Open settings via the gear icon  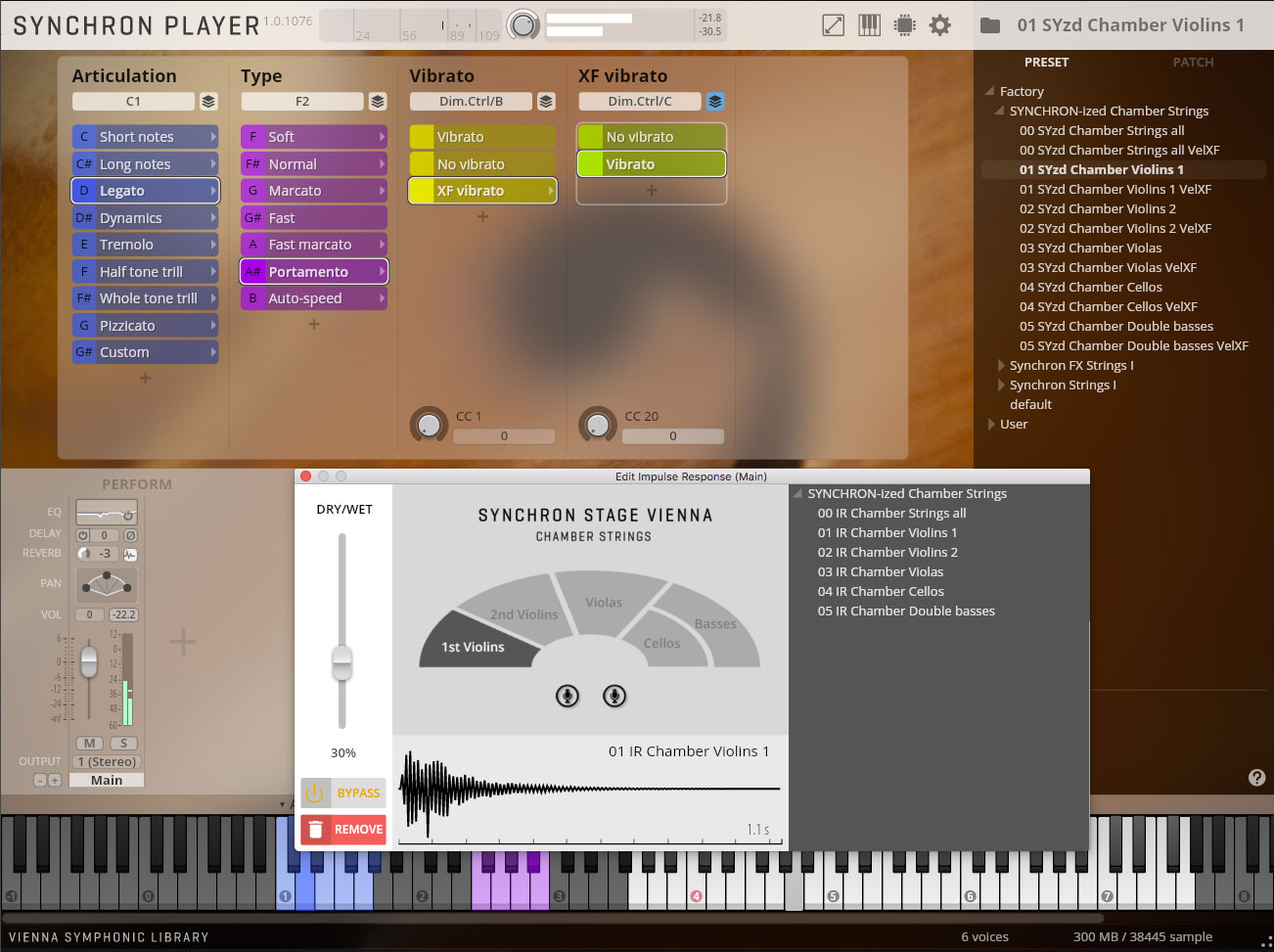click(x=940, y=25)
